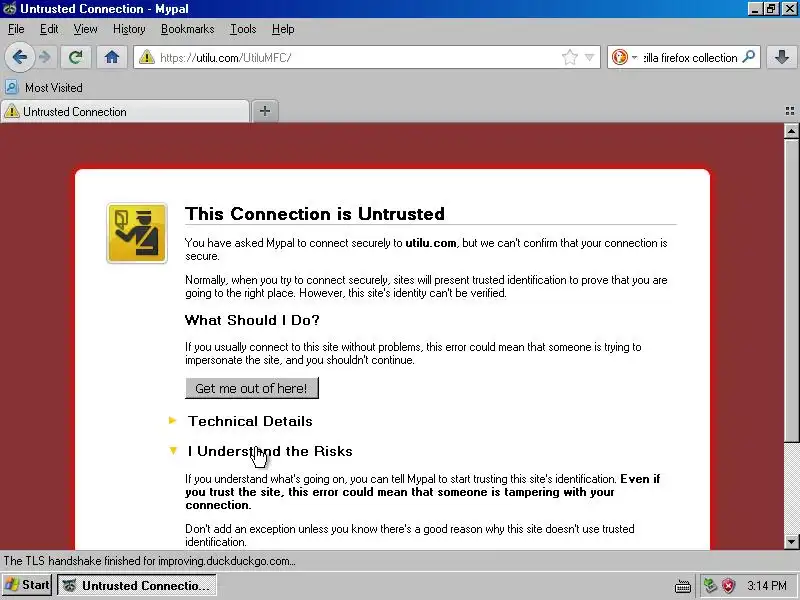Viewport: 800px width, 600px height.
Task: Select the Untrusted Connection tab
Action: [125, 111]
